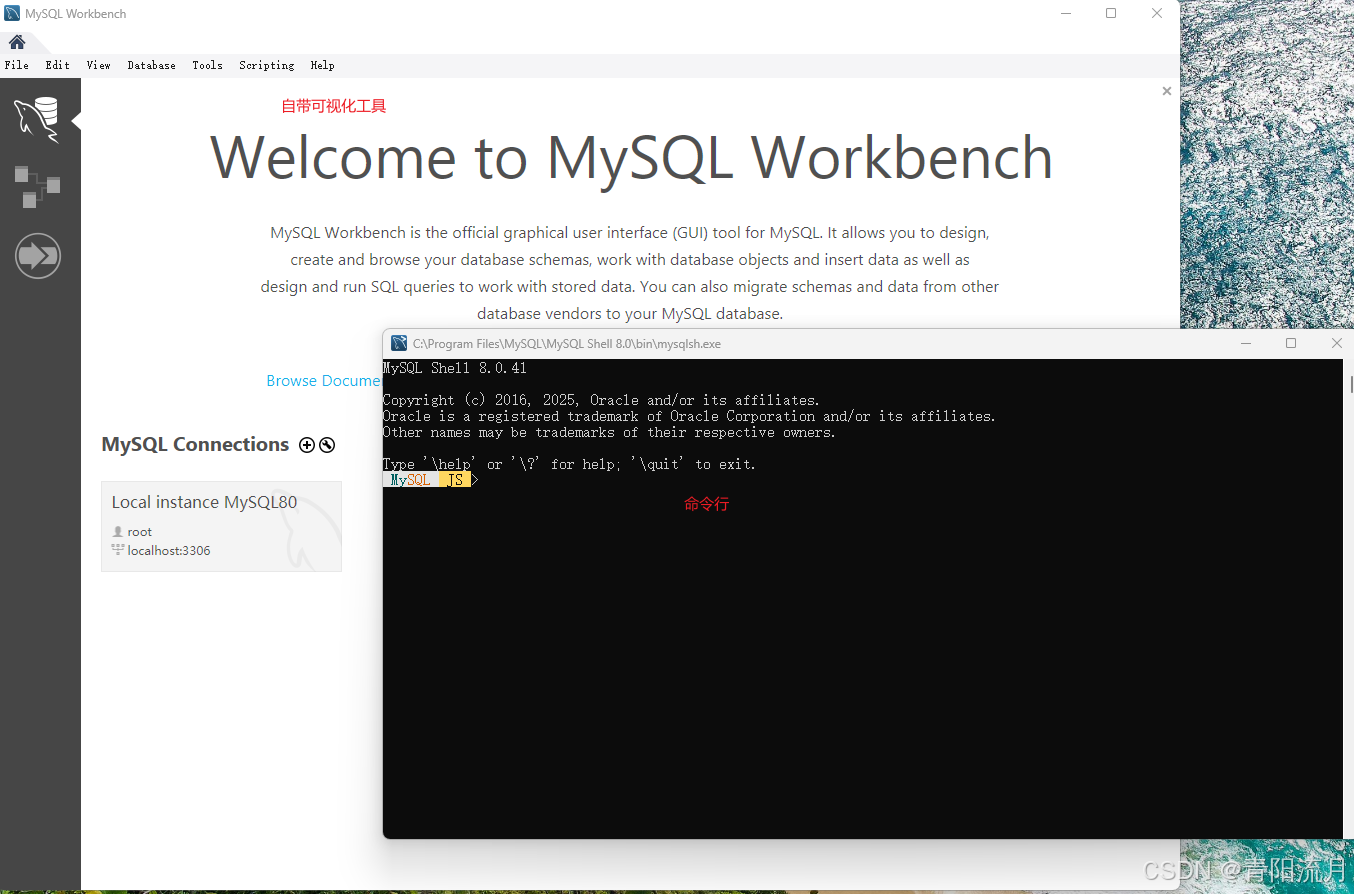1354x894 pixels.
Task: Open the home tab icon in Workbench
Action: (17, 42)
